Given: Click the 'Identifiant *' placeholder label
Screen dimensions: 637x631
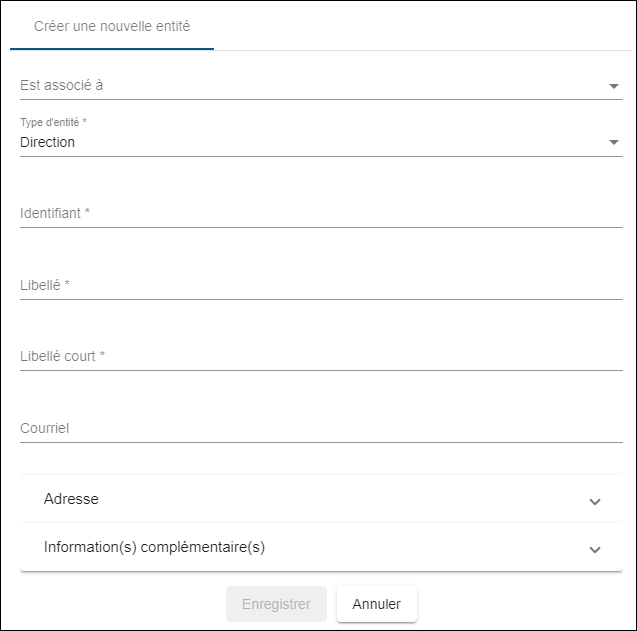Looking at the screenshot, I should [x=55, y=213].
